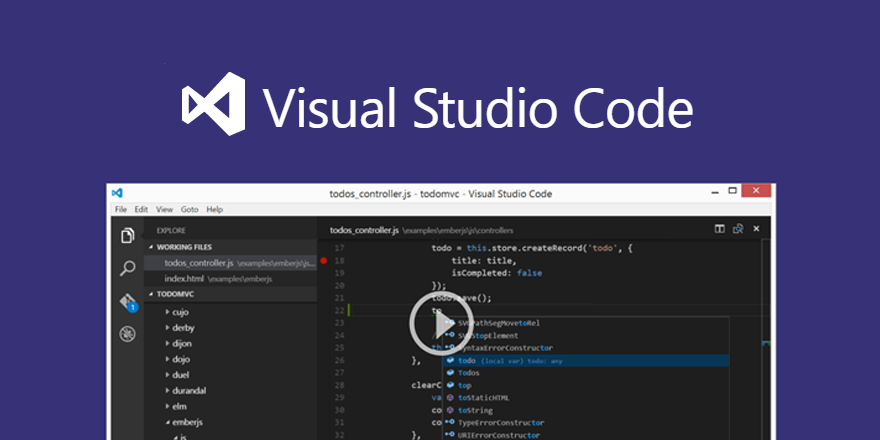Minimize the Visual Studio Code window
880x440 pixels.
pos(715,191)
